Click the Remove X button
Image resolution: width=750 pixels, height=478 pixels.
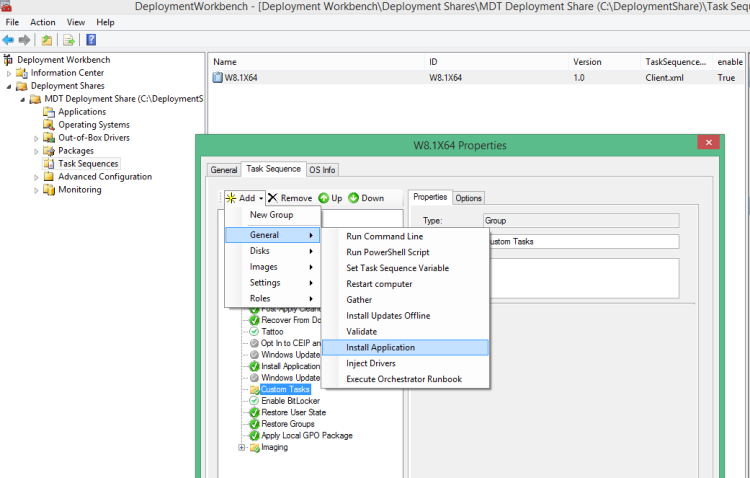pos(290,198)
